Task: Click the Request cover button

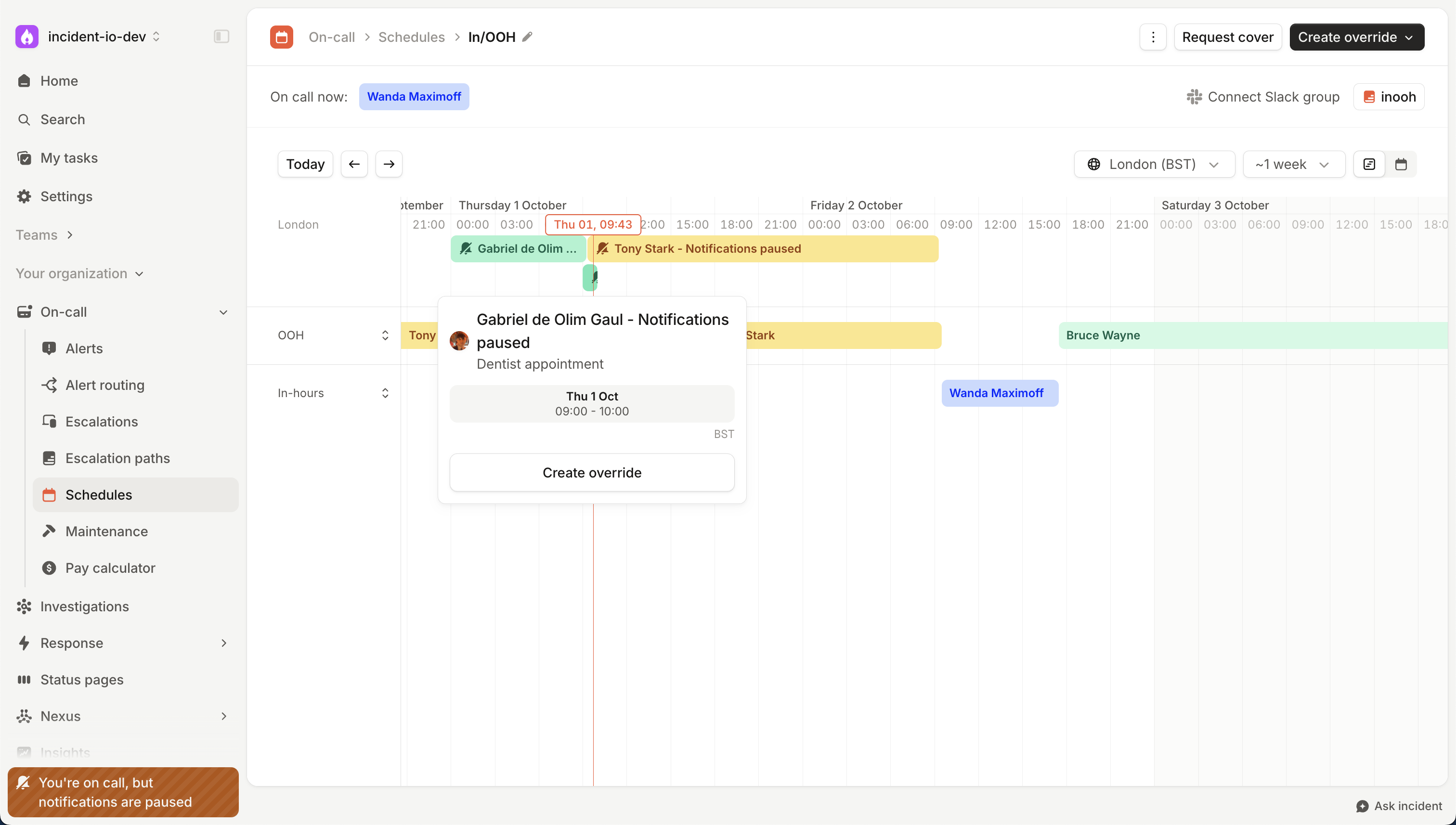Action: pyautogui.click(x=1228, y=38)
